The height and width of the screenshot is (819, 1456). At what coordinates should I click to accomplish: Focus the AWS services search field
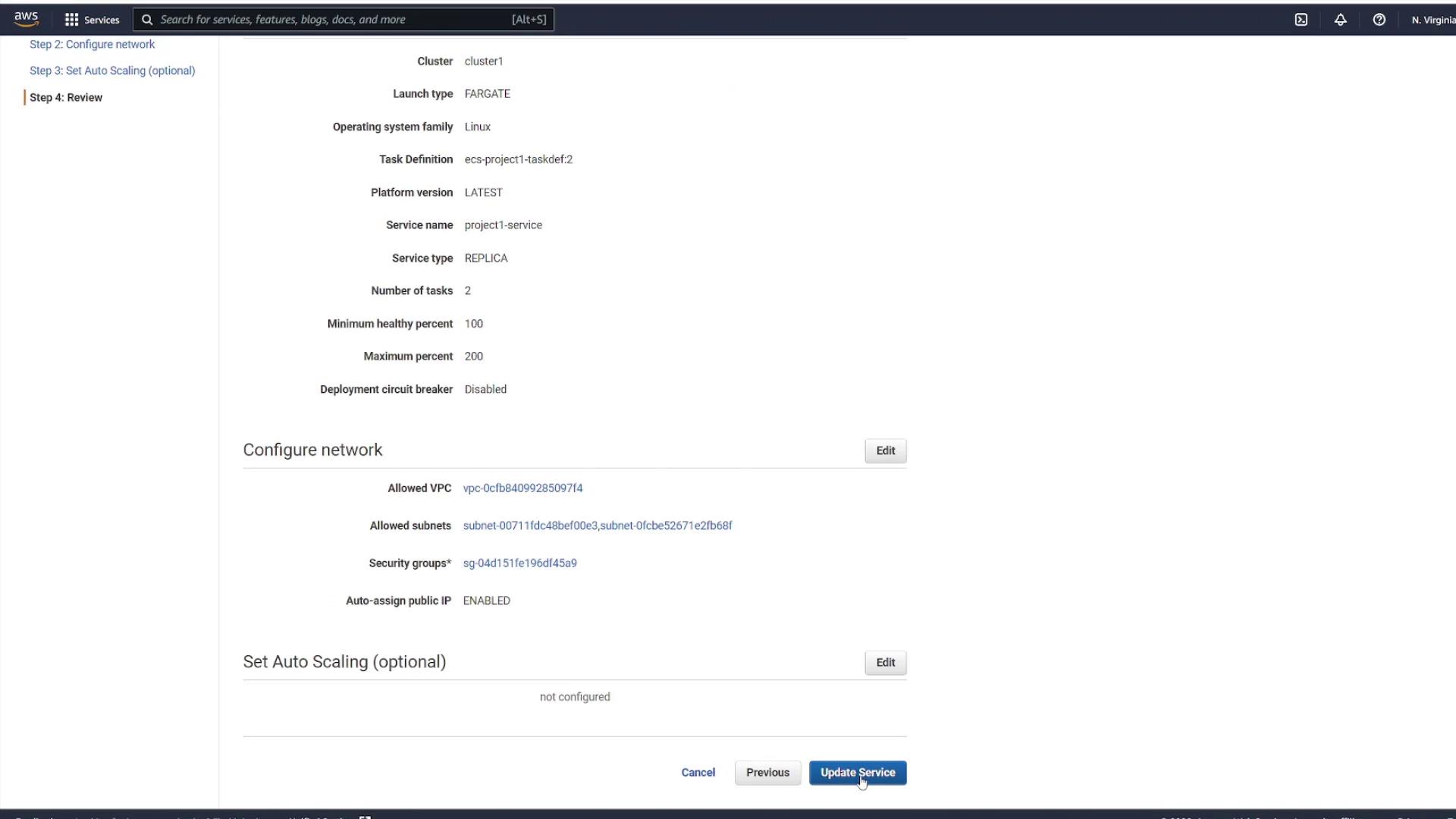pos(334,20)
